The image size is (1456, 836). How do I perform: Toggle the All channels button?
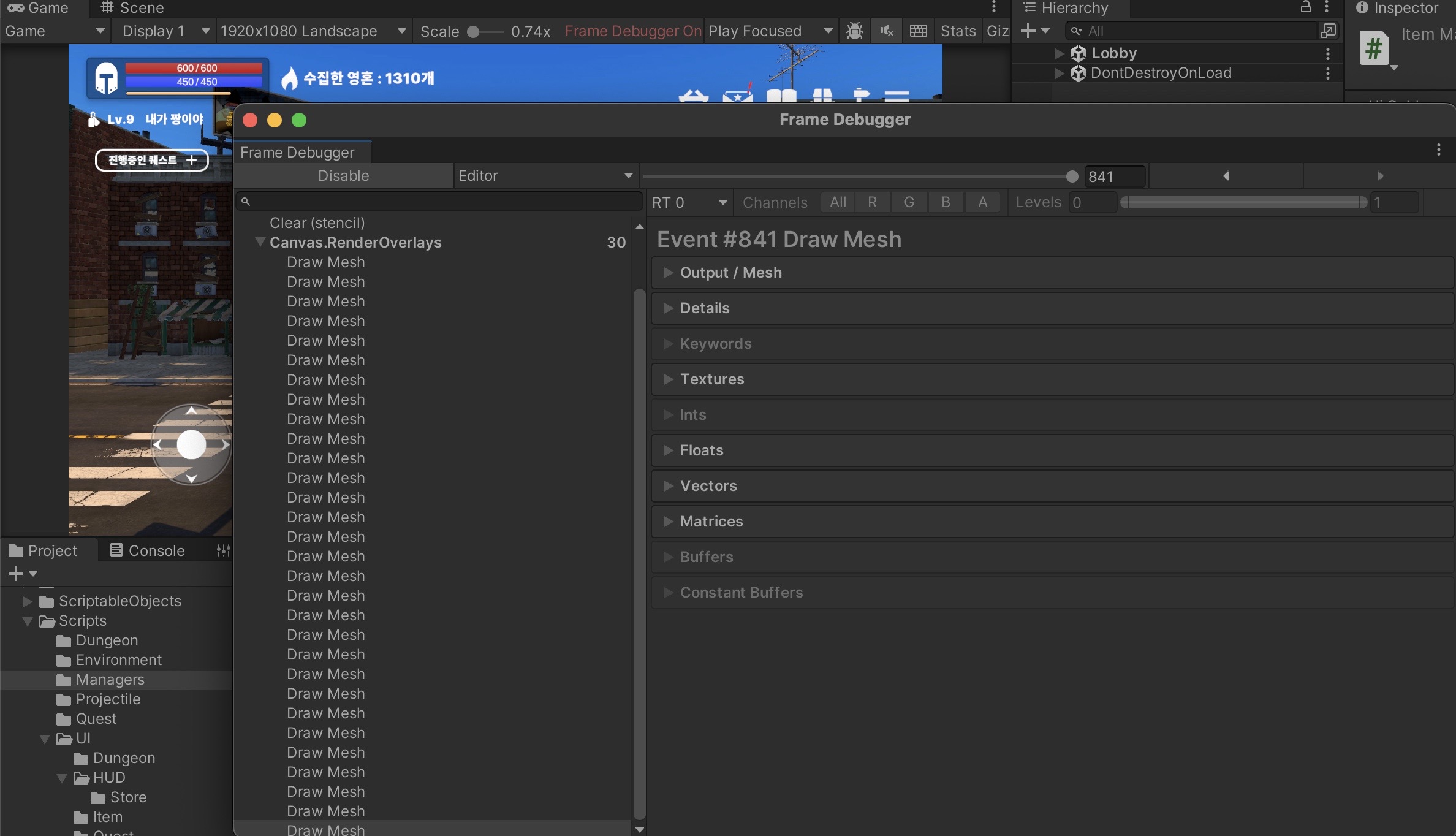(838, 202)
